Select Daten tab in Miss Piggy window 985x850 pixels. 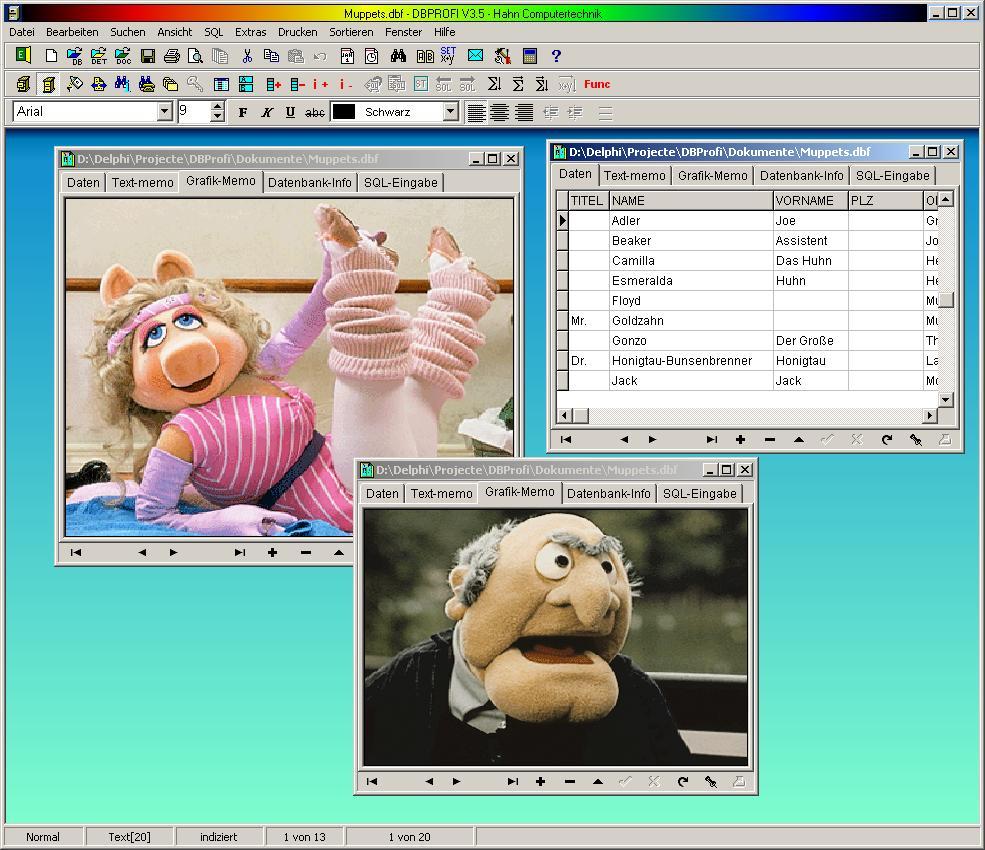83,183
